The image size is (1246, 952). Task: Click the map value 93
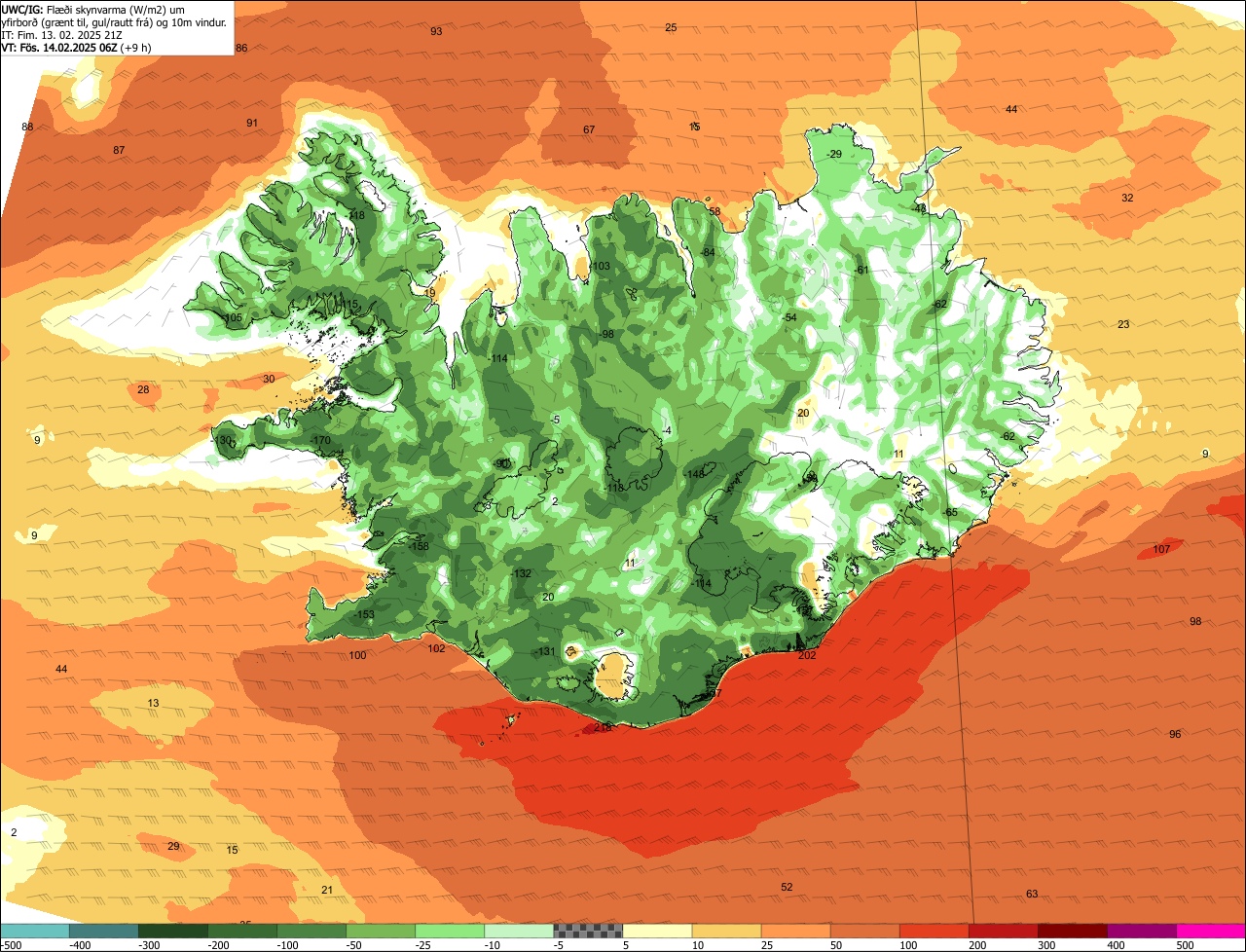(436, 31)
